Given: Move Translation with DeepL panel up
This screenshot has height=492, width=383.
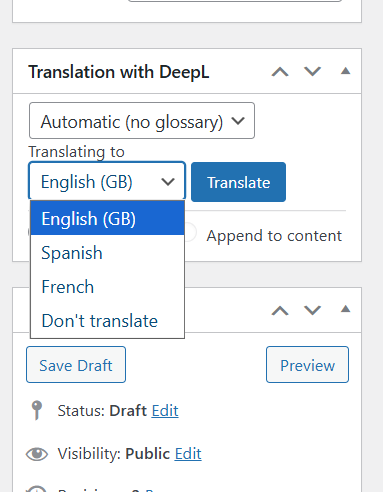Looking at the screenshot, I should pos(280,72).
